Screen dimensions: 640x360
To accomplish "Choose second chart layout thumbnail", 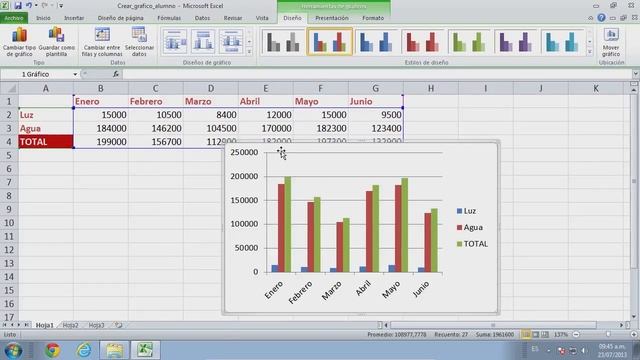I will (203, 42).
